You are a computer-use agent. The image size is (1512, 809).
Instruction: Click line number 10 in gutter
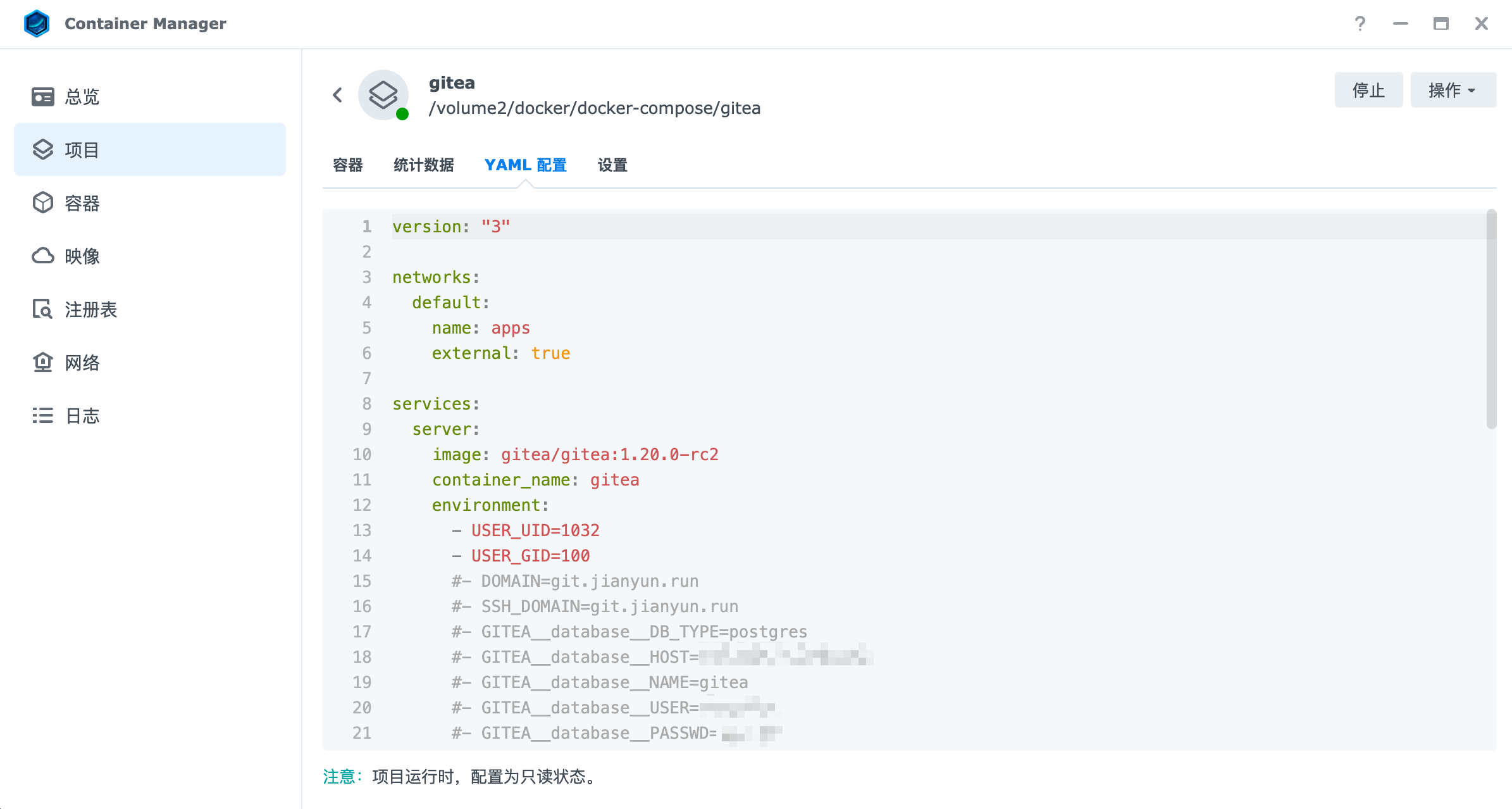pyautogui.click(x=362, y=455)
